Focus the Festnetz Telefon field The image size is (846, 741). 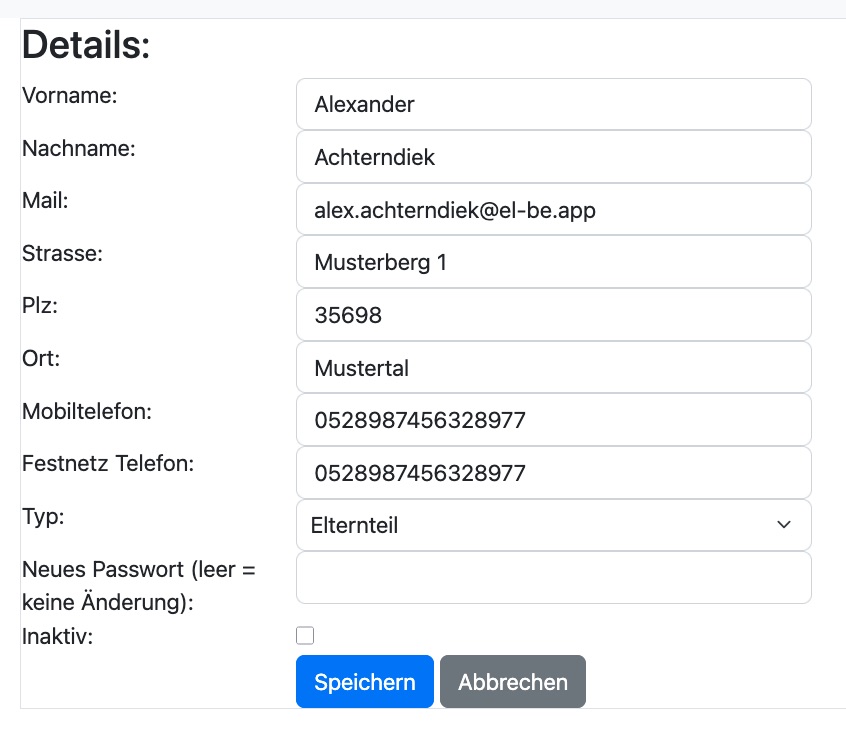pyautogui.click(x=553, y=472)
